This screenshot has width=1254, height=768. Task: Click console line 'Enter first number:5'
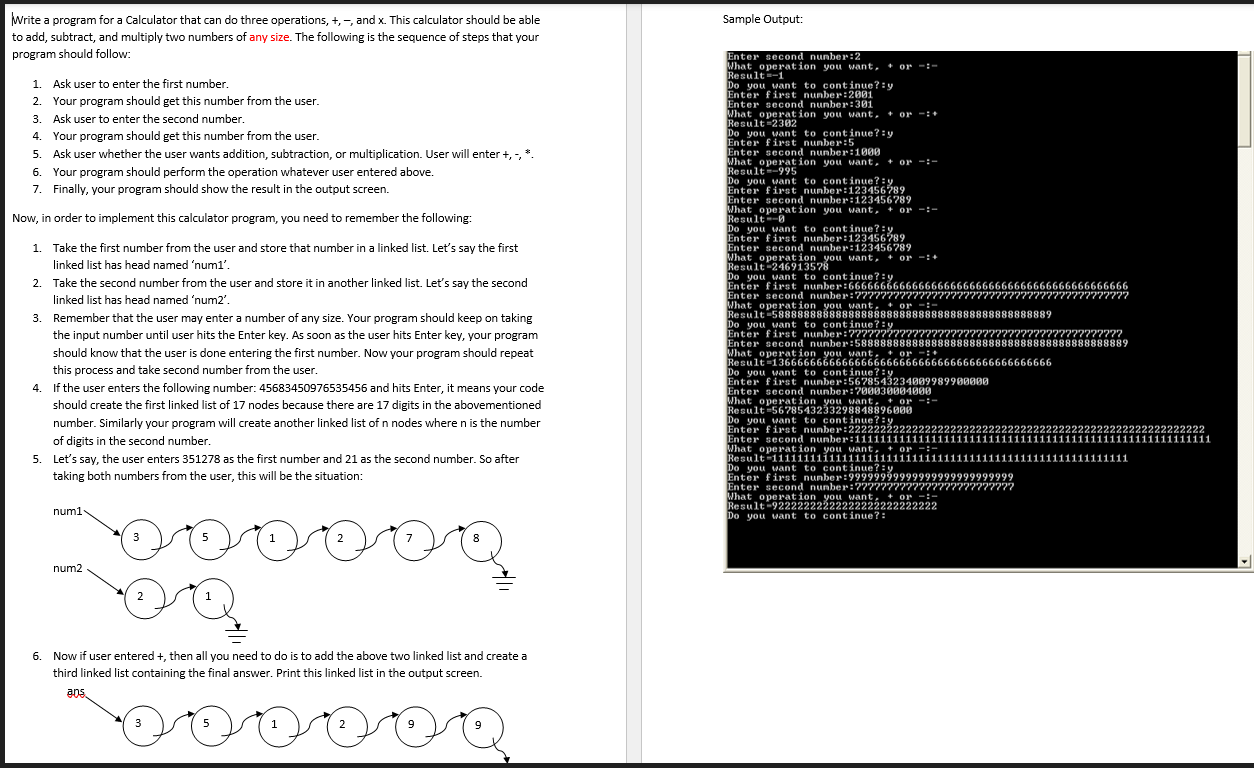point(791,142)
